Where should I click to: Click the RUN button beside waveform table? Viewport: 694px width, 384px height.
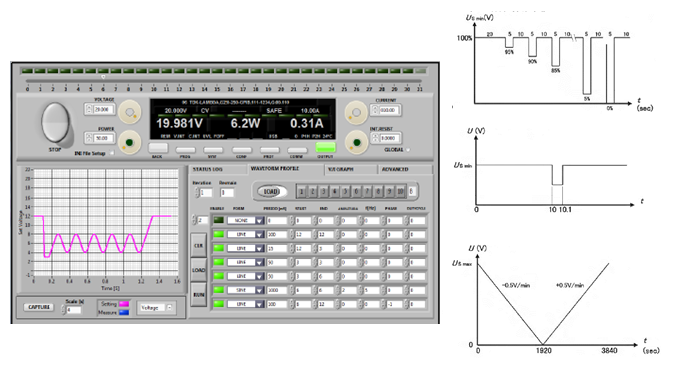199,294
